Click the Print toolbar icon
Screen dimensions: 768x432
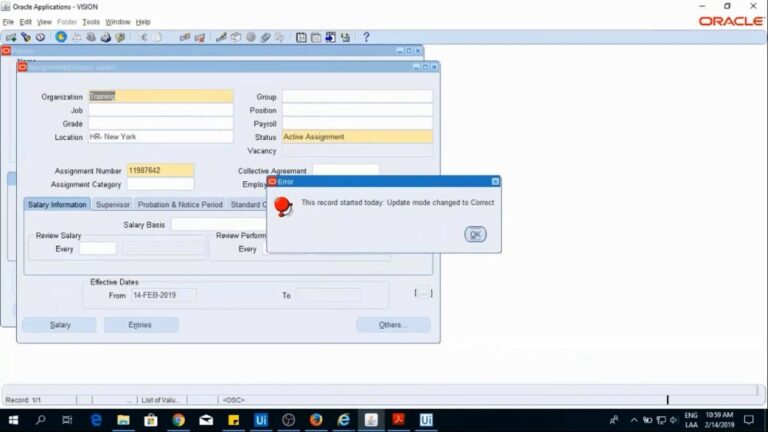[105, 37]
